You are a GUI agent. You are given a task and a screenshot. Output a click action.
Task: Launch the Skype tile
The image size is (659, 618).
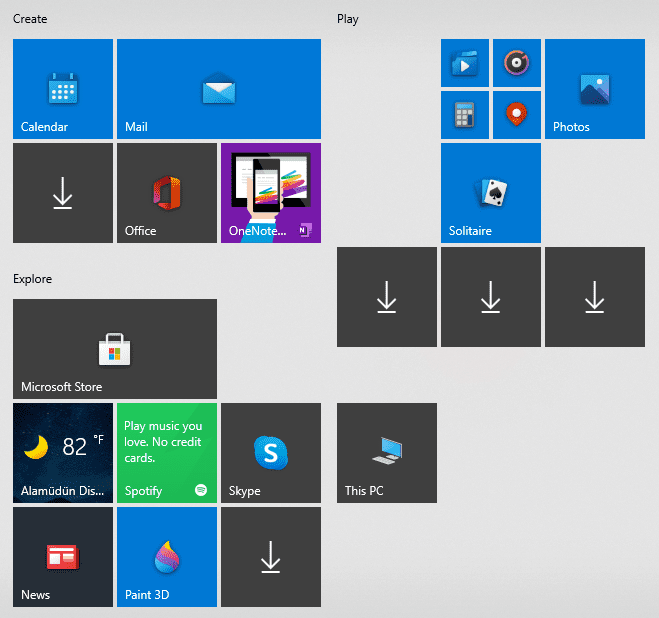coord(271,453)
